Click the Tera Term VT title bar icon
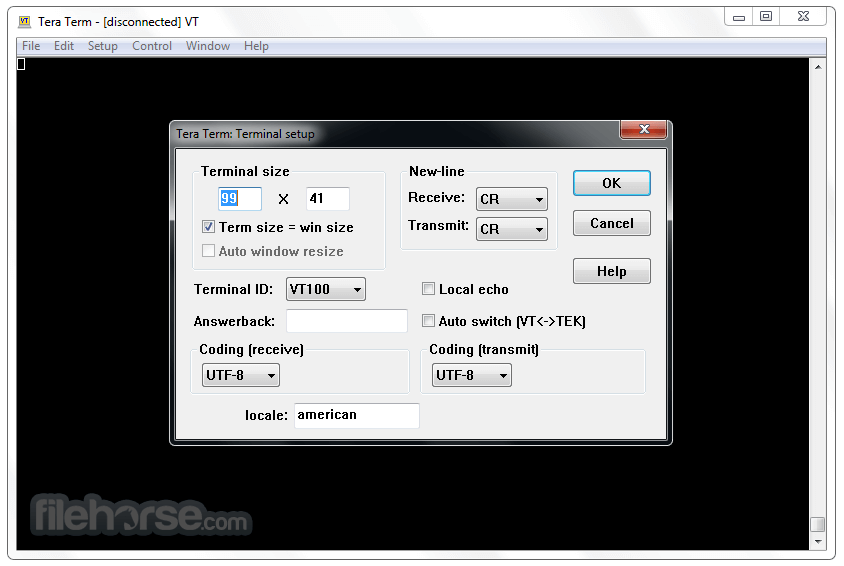This screenshot has height=566, width=844. coord(24,22)
